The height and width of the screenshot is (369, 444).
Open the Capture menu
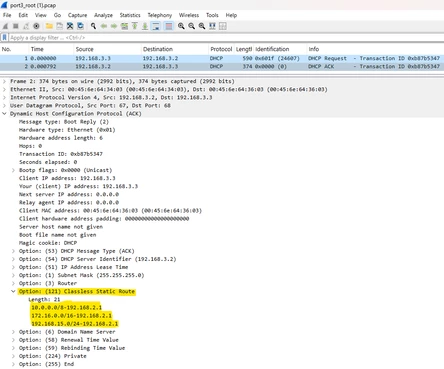77,15
